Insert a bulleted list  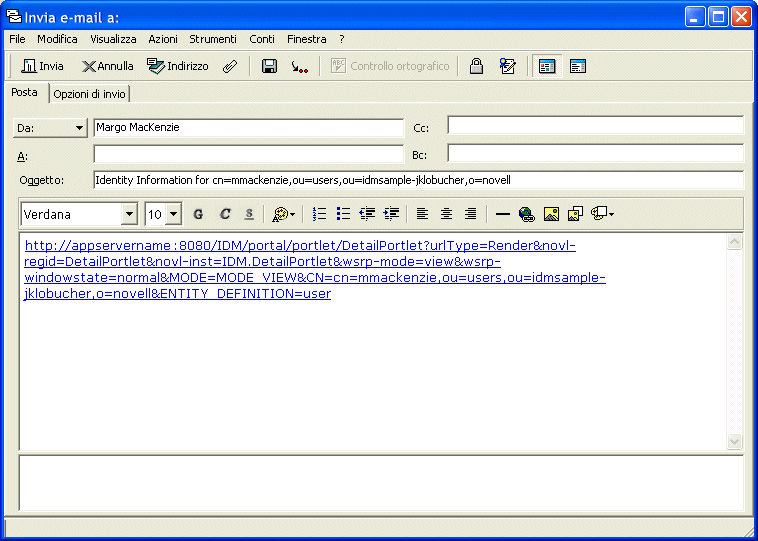click(x=343, y=214)
